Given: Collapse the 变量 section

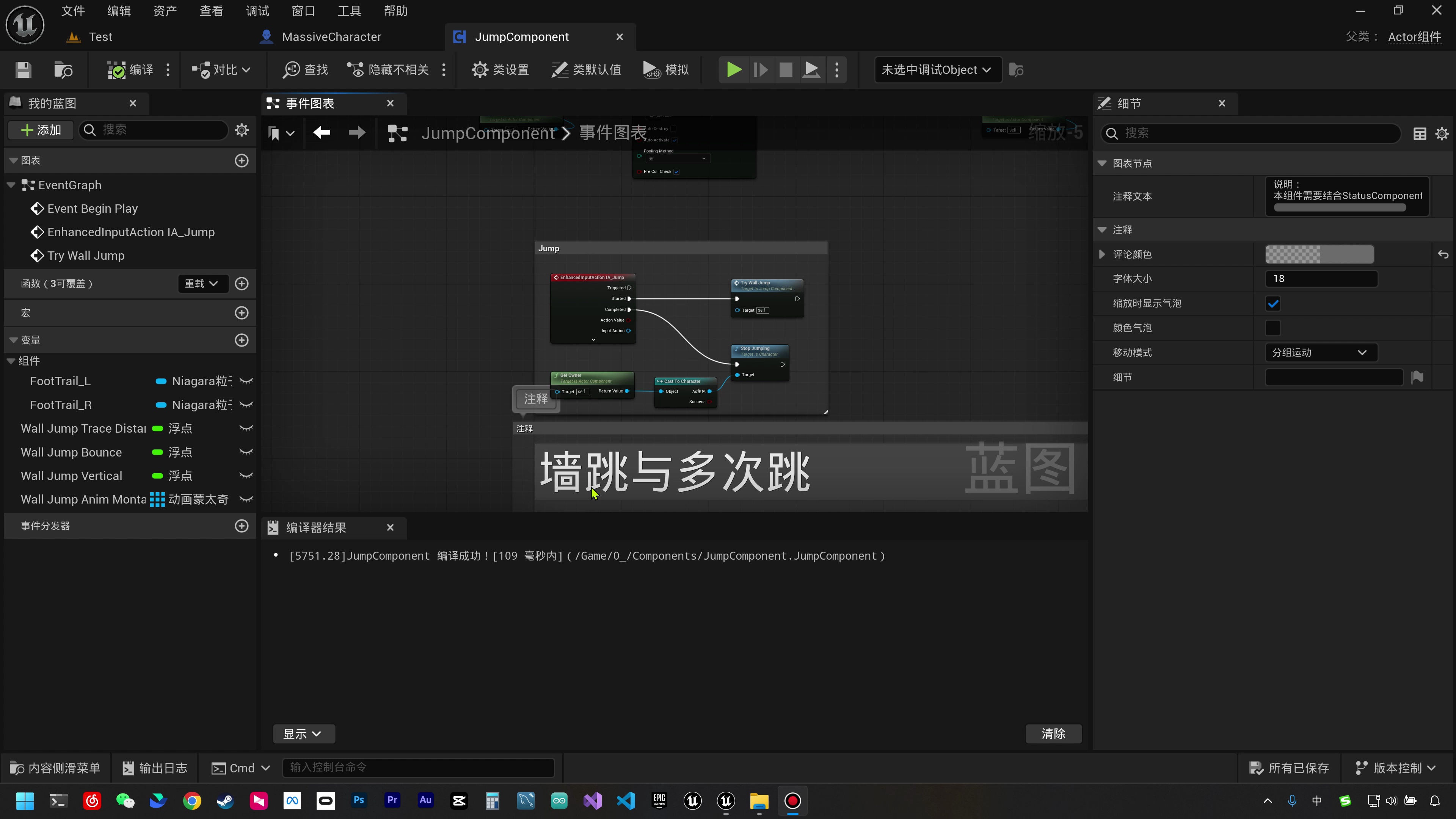Looking at the screenshot, I should 14,340.
